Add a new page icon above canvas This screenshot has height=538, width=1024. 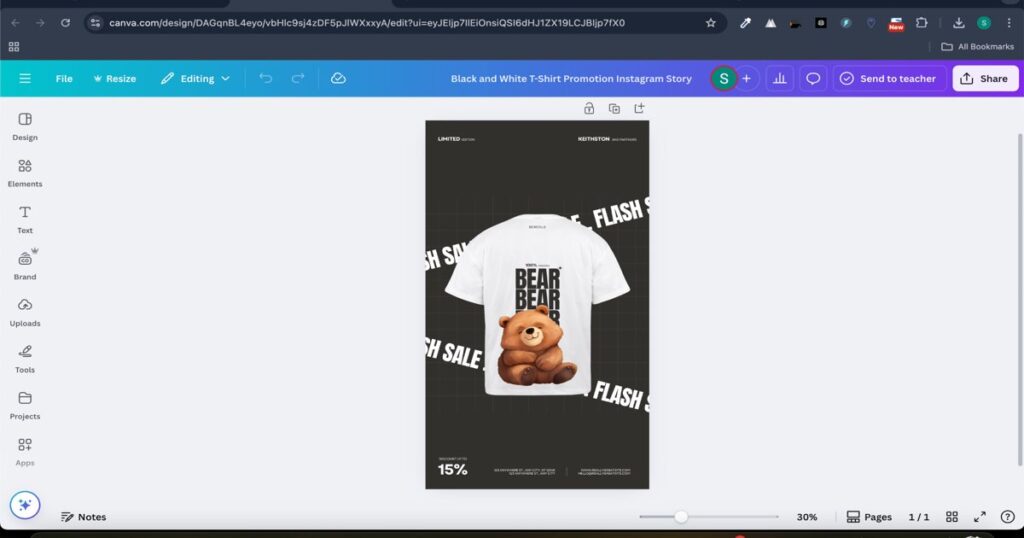(639, 108)
